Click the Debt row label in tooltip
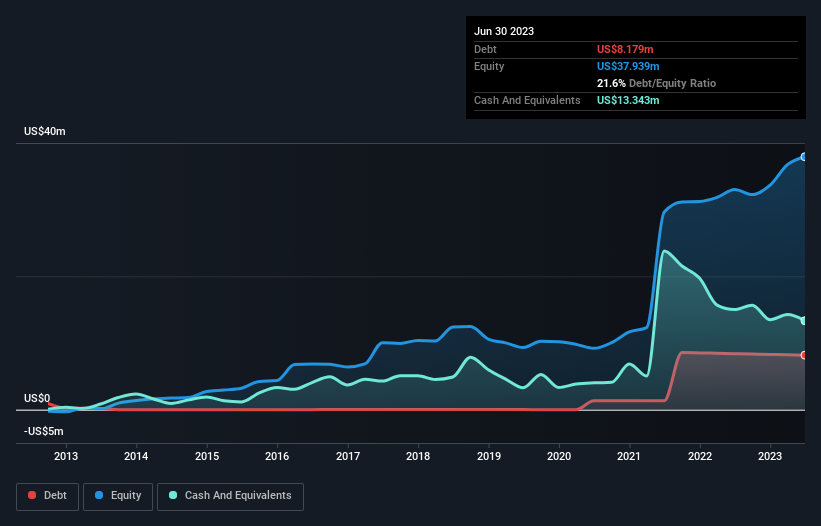821x526 pixels. click(485, 49)
